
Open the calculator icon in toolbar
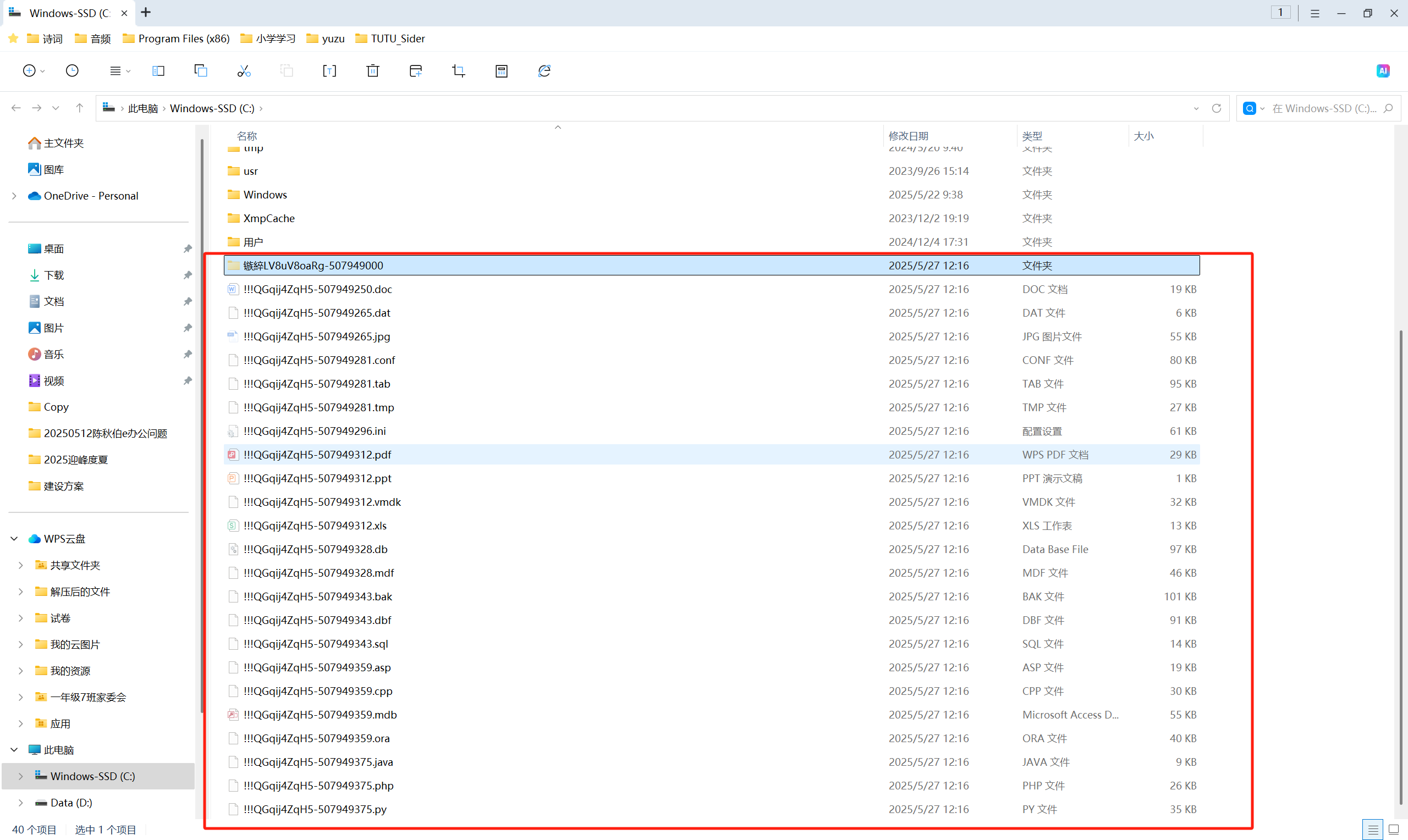[501, 71]
